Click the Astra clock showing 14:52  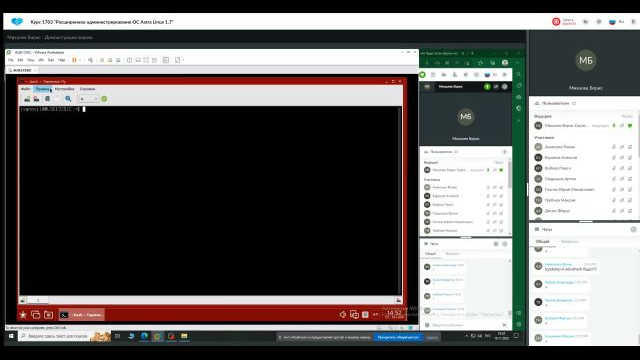point(394,314)
